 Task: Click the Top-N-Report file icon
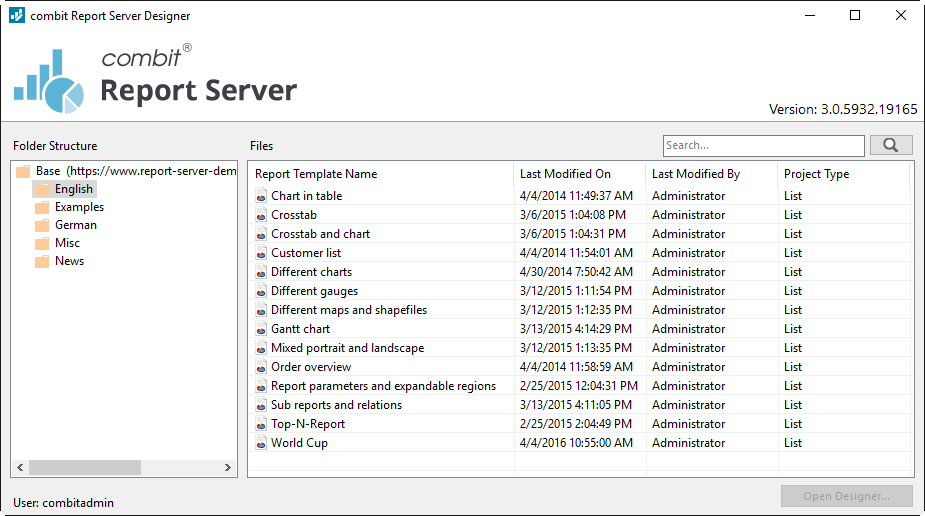click(x=261, y=424)
